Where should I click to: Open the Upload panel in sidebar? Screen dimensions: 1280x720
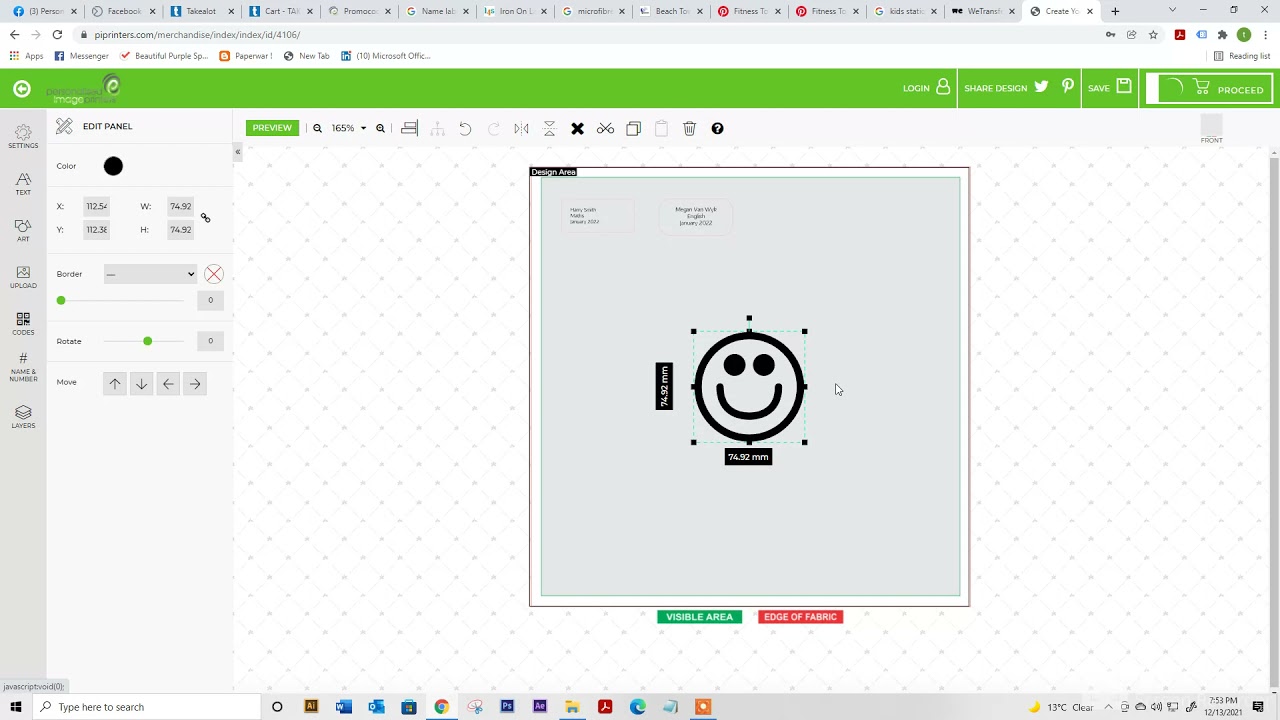tap(23, 277)
